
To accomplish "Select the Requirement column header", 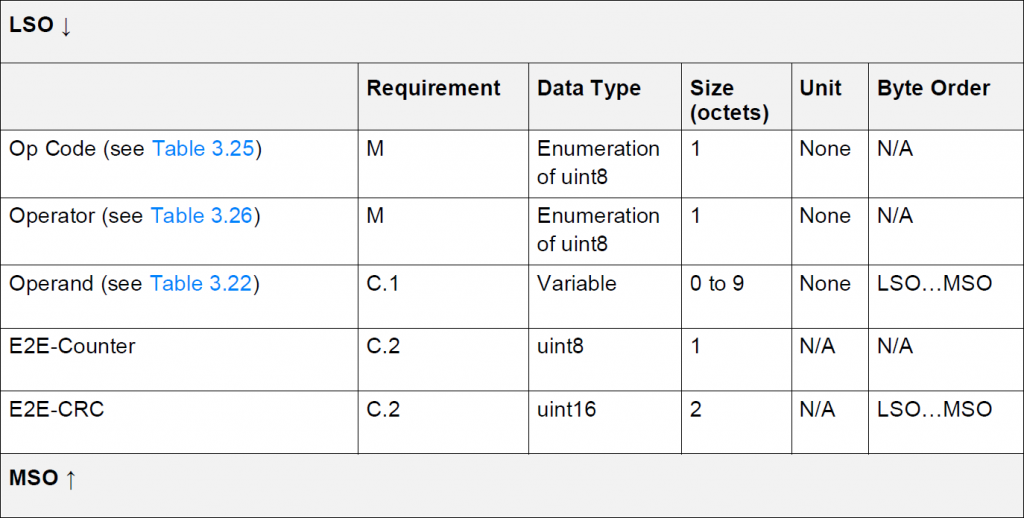I will click(x=433, y=88).
